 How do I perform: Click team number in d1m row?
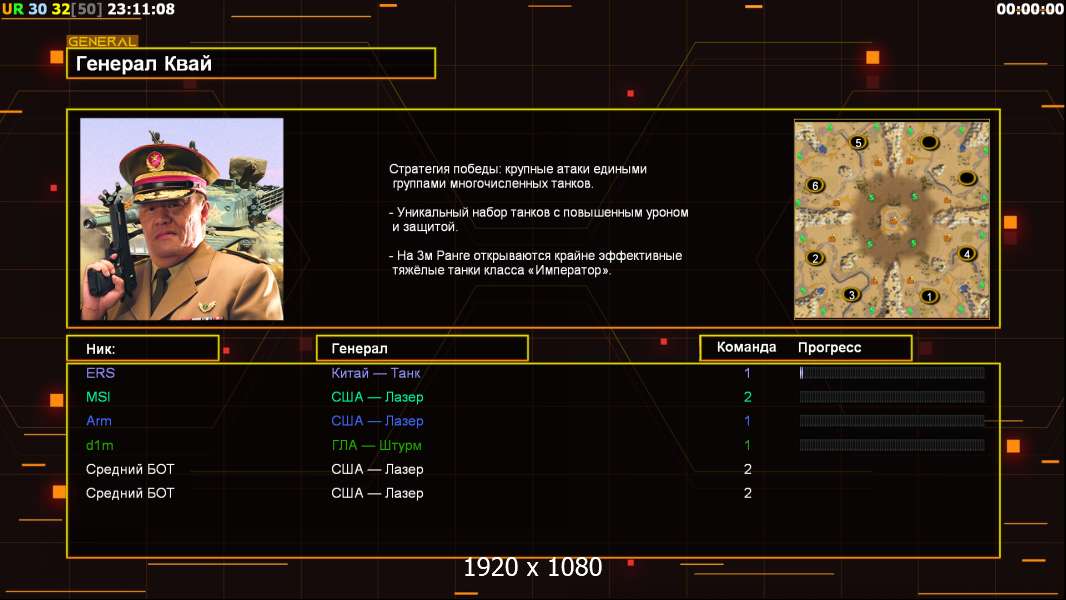747,446
